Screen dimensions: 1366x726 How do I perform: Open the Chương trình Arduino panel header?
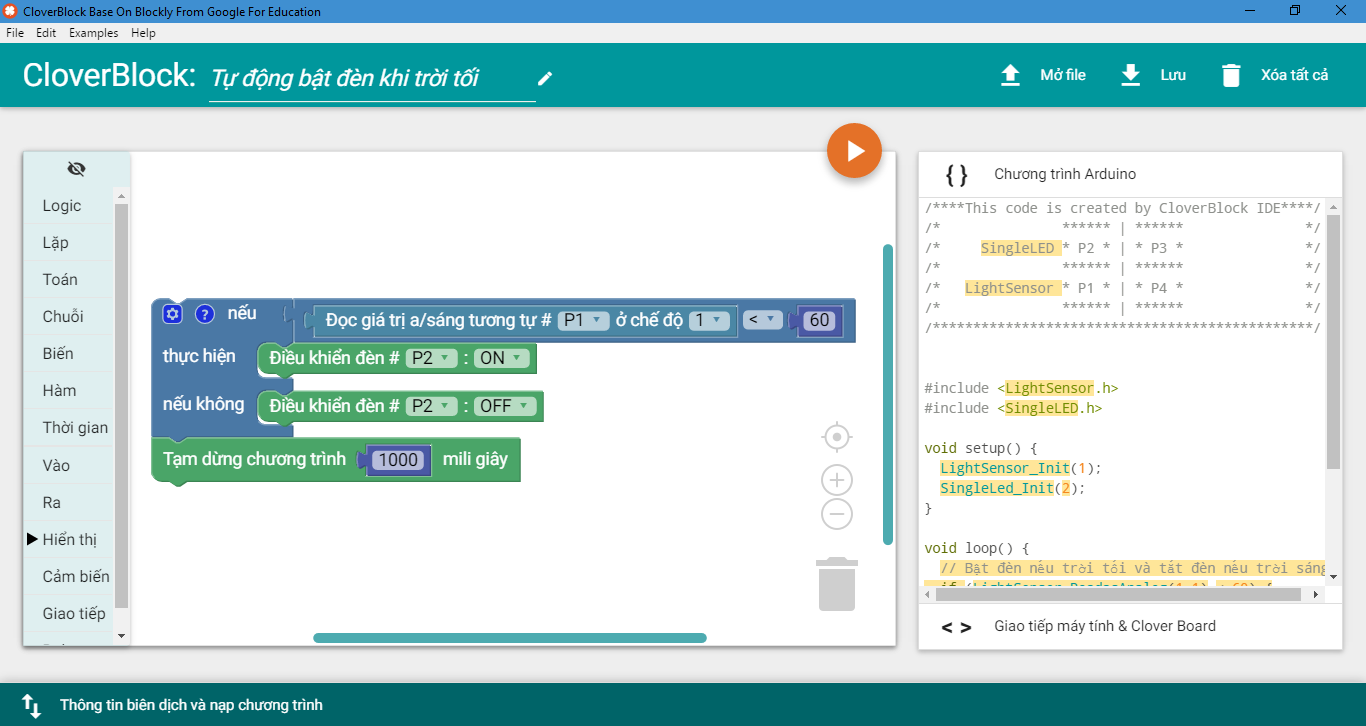(1130, 174)
